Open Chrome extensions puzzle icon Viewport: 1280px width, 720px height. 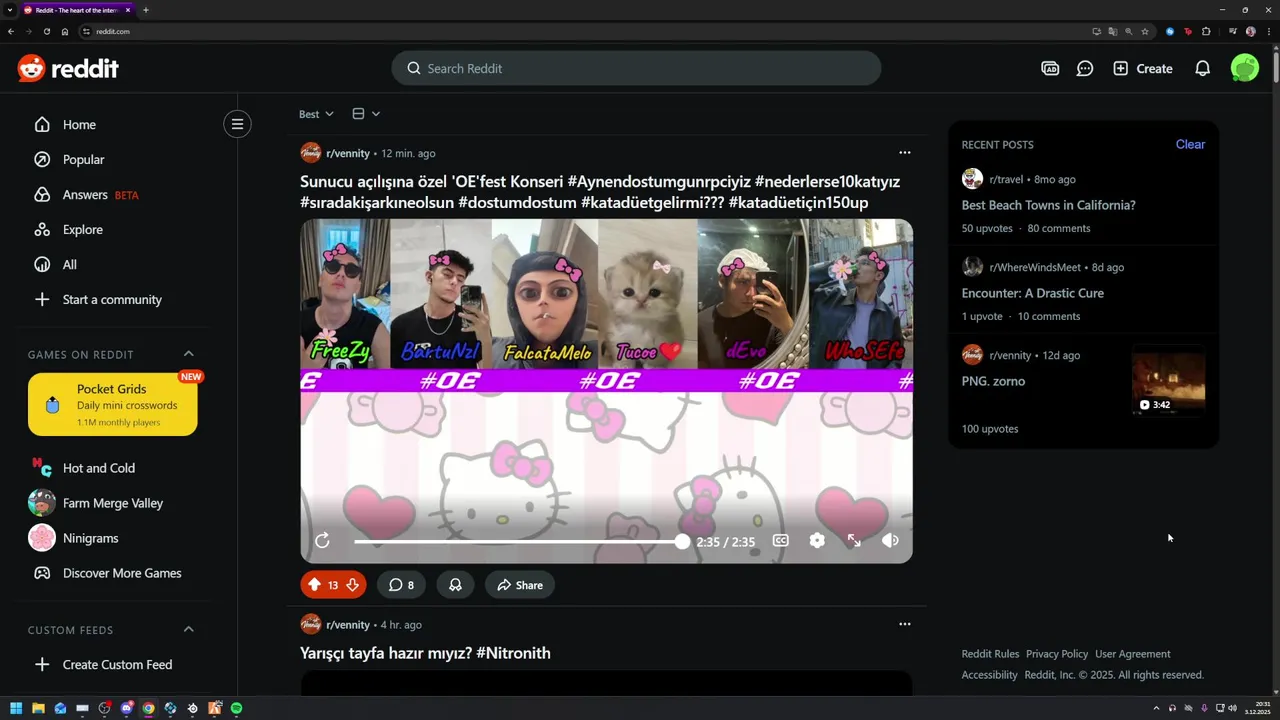pos(1206,32)
